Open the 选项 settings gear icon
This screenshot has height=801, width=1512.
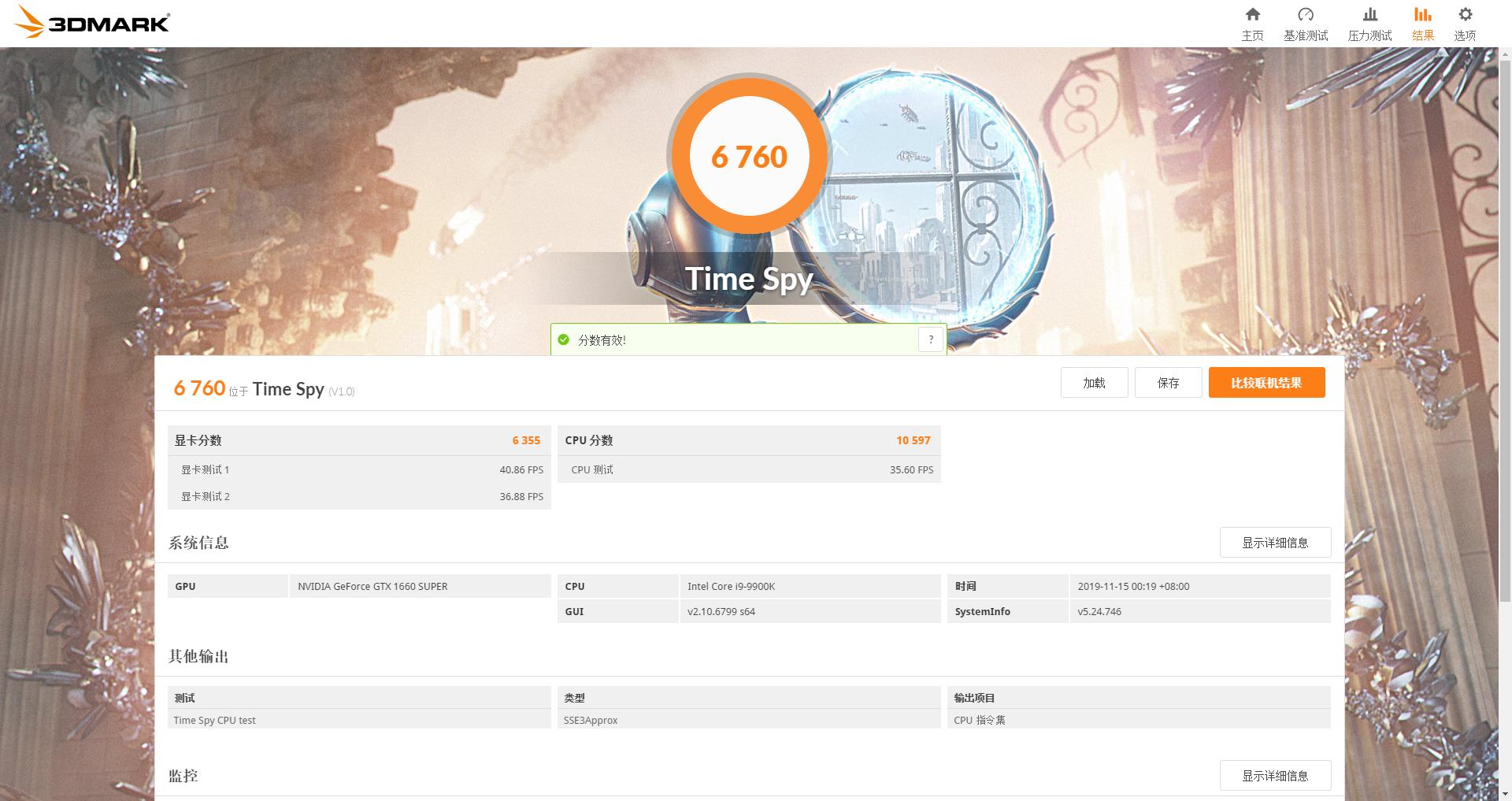1466,22
